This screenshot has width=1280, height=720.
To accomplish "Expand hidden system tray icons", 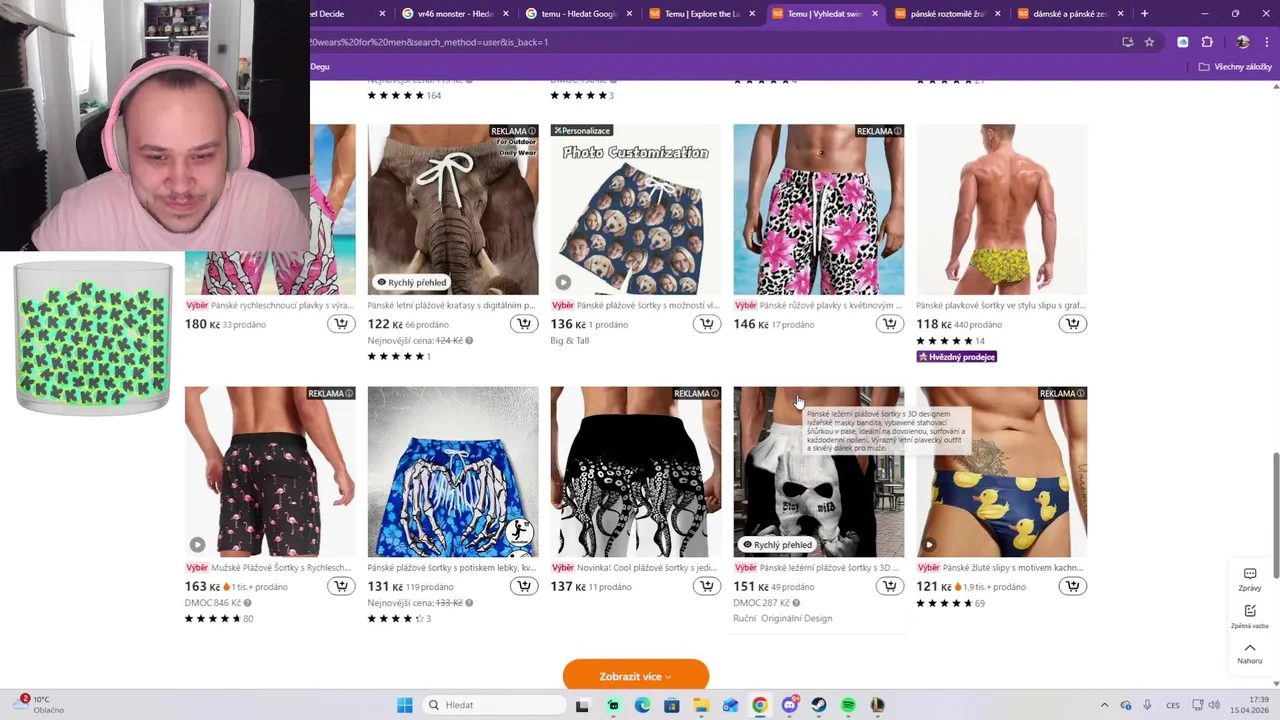I will [x=1104, y=705].
